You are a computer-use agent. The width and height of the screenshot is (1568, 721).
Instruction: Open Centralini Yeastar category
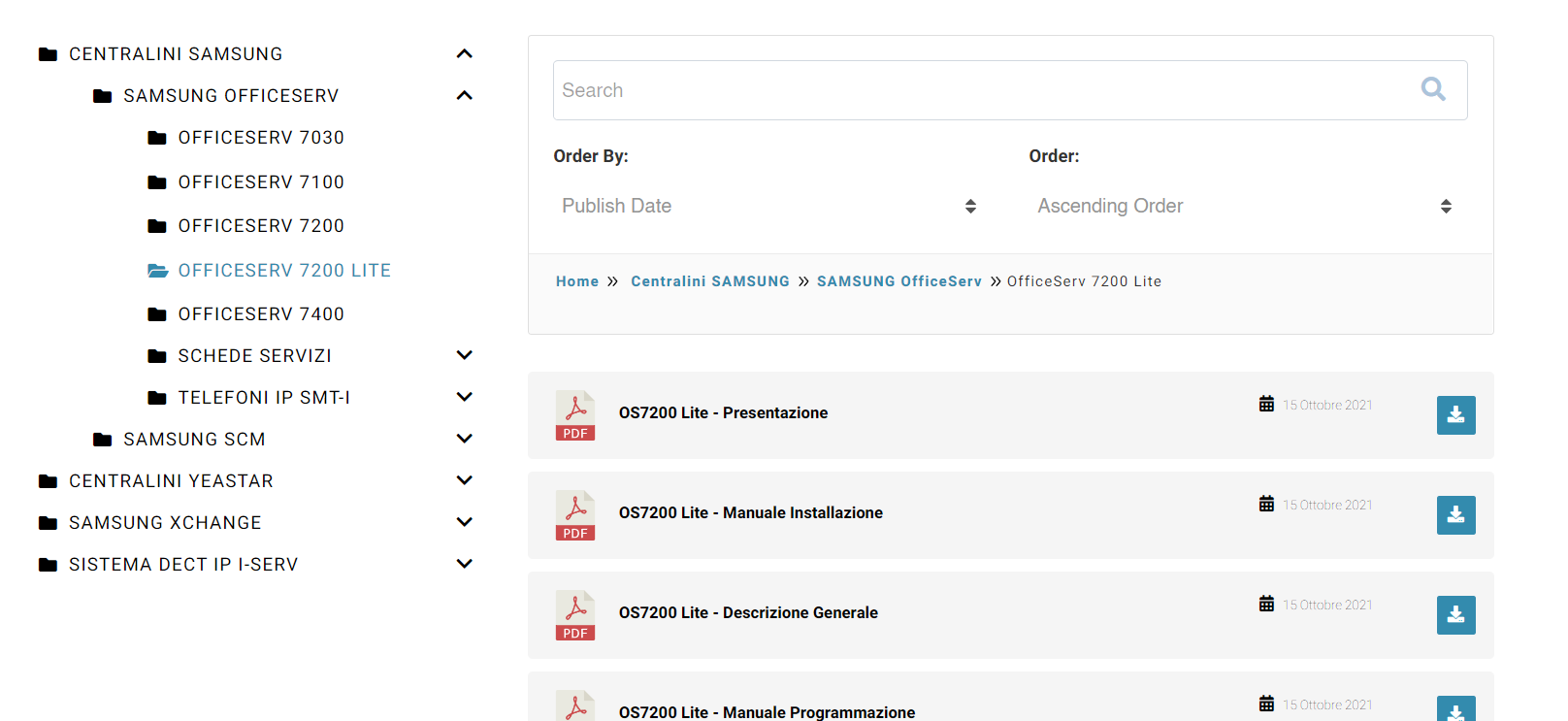click(171, 481)
